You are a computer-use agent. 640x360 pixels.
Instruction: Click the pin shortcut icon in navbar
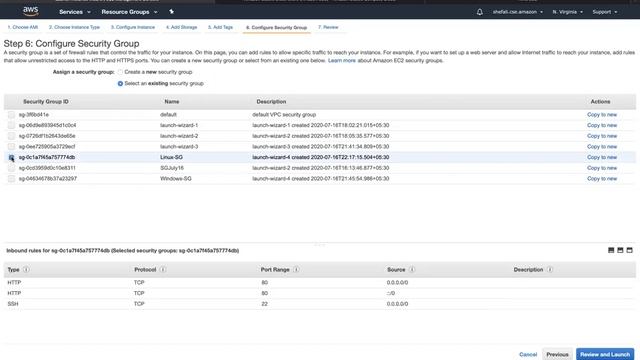tap(171, 12)
